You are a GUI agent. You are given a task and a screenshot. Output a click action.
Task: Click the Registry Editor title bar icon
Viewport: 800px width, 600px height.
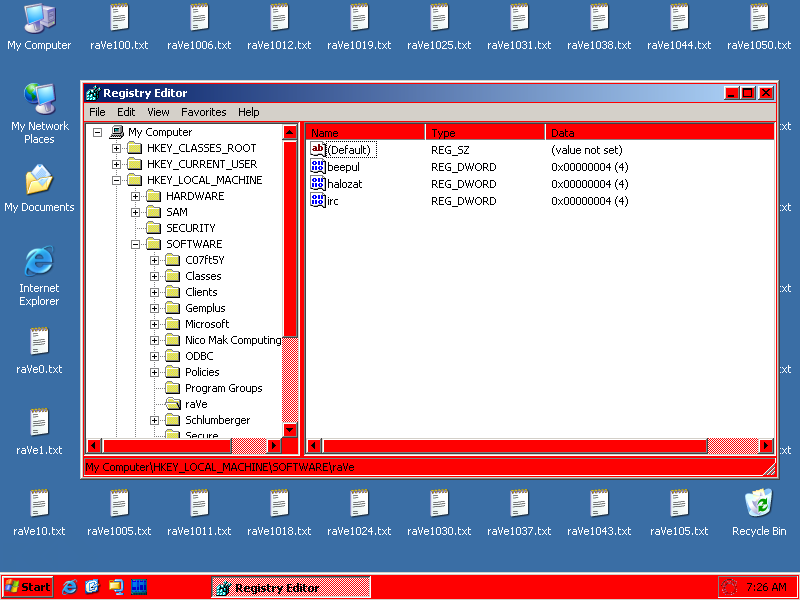click(93, 93)
